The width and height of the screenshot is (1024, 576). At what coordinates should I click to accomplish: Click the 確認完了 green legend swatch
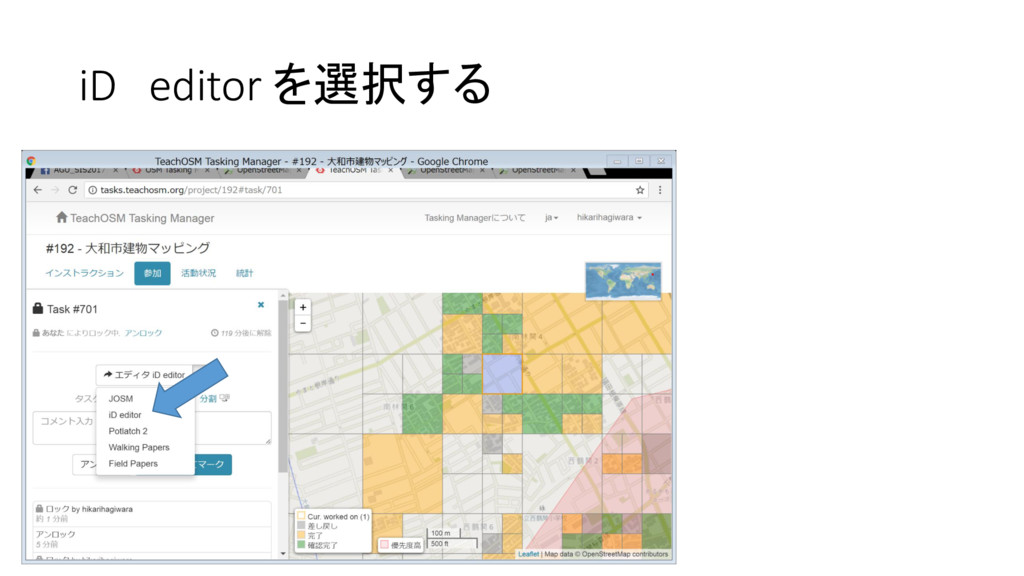point(302,545)
